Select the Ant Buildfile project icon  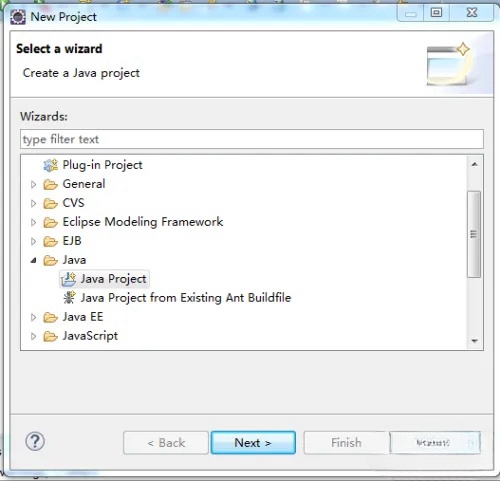click(69, 298)
